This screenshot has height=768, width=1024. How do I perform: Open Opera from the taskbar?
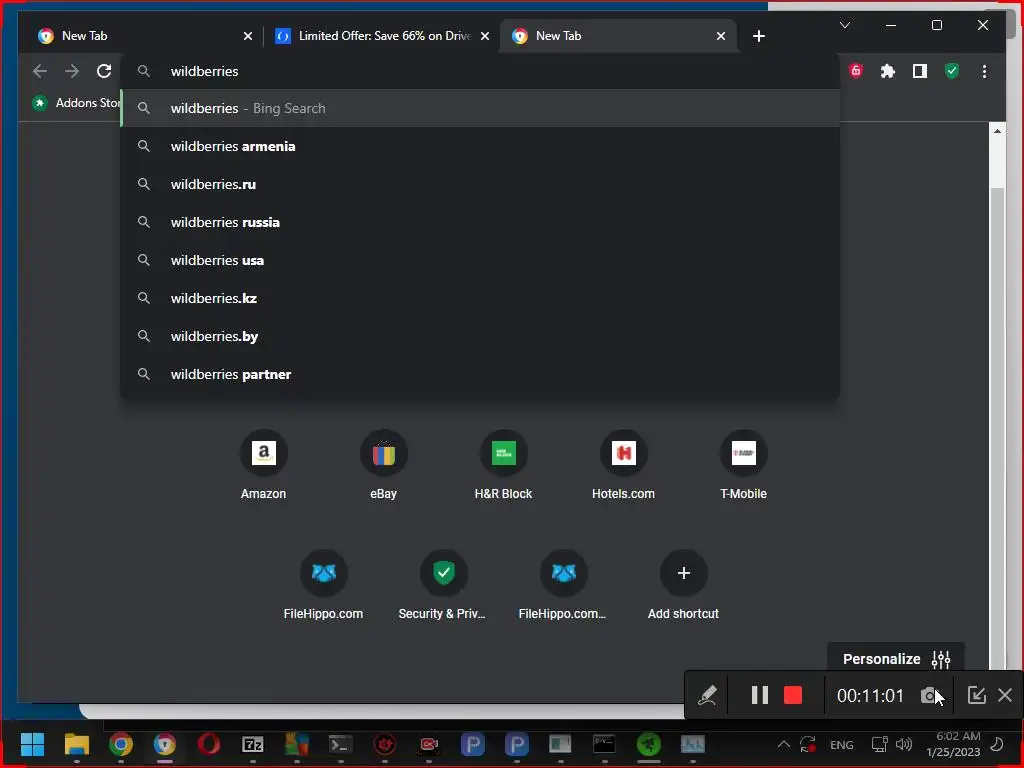pos(209,744)
